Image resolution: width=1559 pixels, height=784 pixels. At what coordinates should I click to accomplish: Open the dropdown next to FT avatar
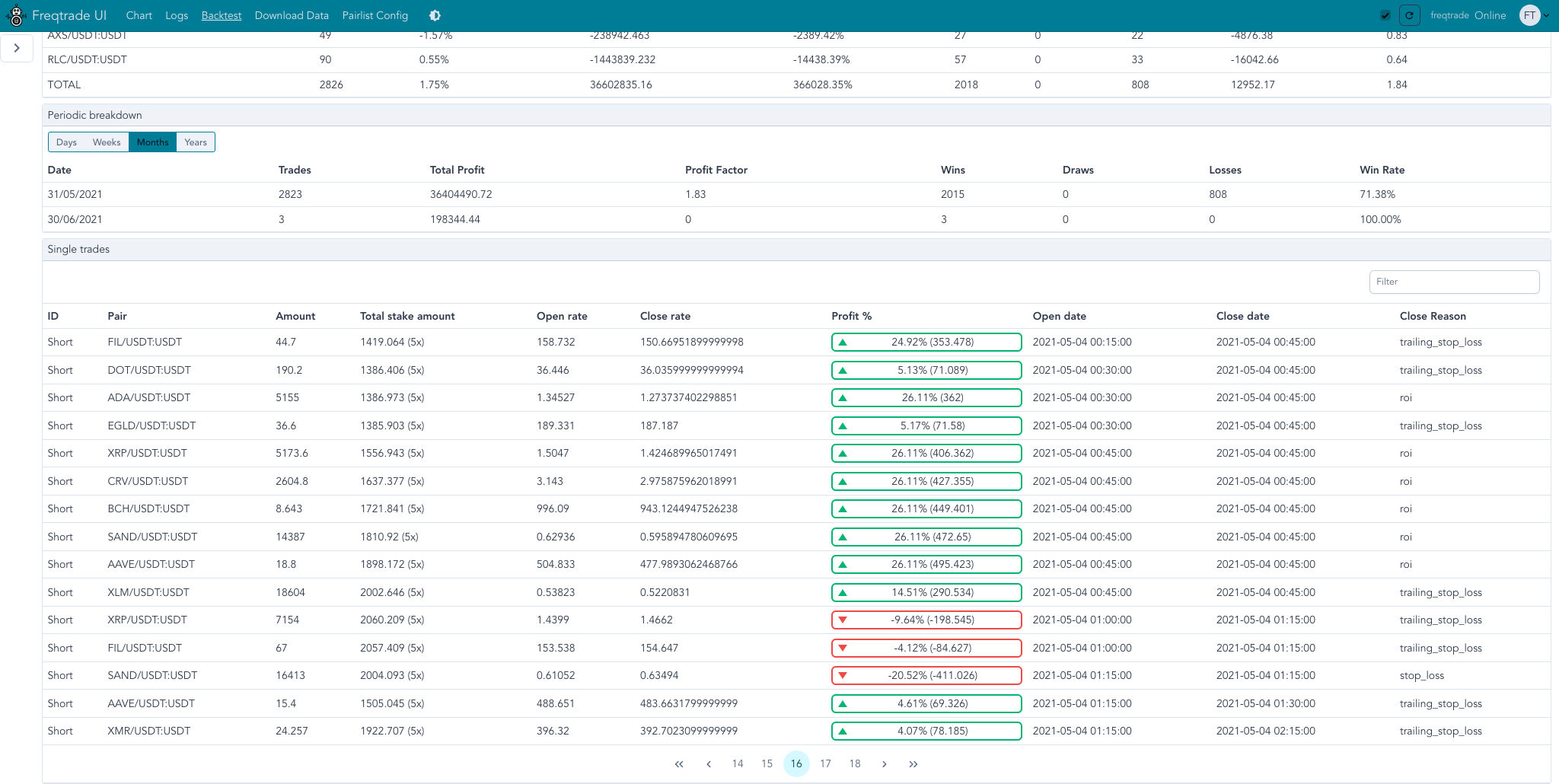click(x=1546, y=15)
